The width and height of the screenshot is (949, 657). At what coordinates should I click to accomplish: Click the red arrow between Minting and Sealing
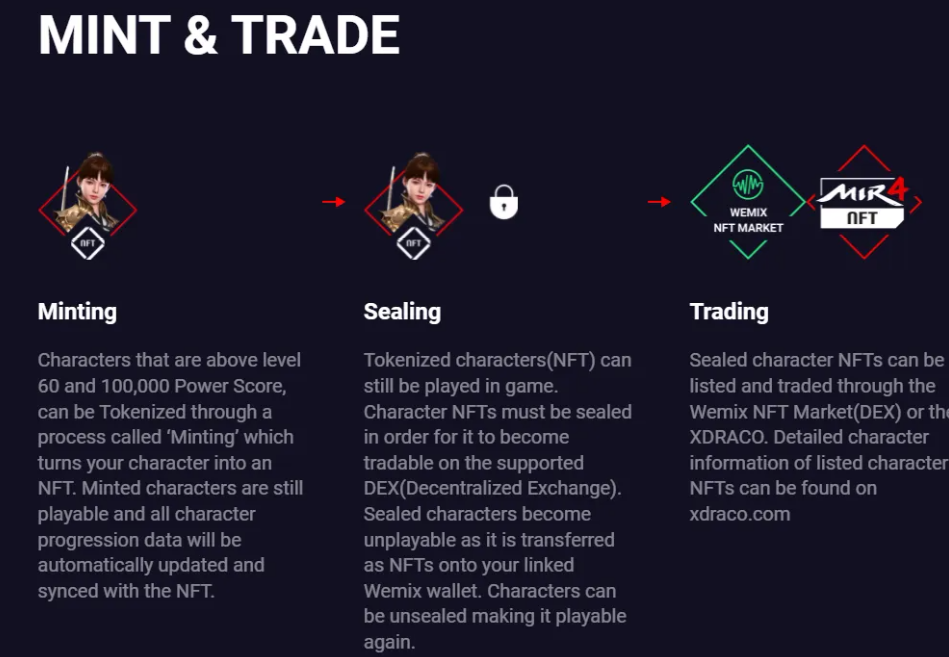pyautogui.click(x=333, y=202)
